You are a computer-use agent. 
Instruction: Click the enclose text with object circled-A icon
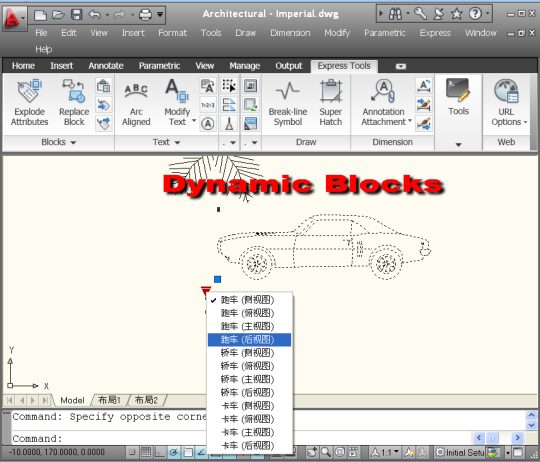(208, 124)
